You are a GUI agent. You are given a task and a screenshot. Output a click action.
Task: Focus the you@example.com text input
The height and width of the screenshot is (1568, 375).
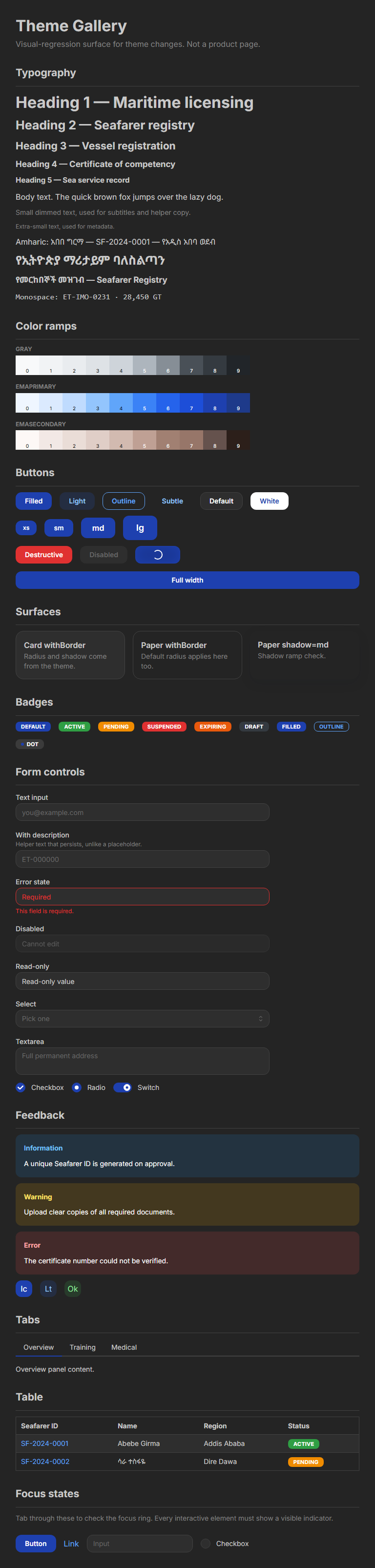(x=143, y=812)
